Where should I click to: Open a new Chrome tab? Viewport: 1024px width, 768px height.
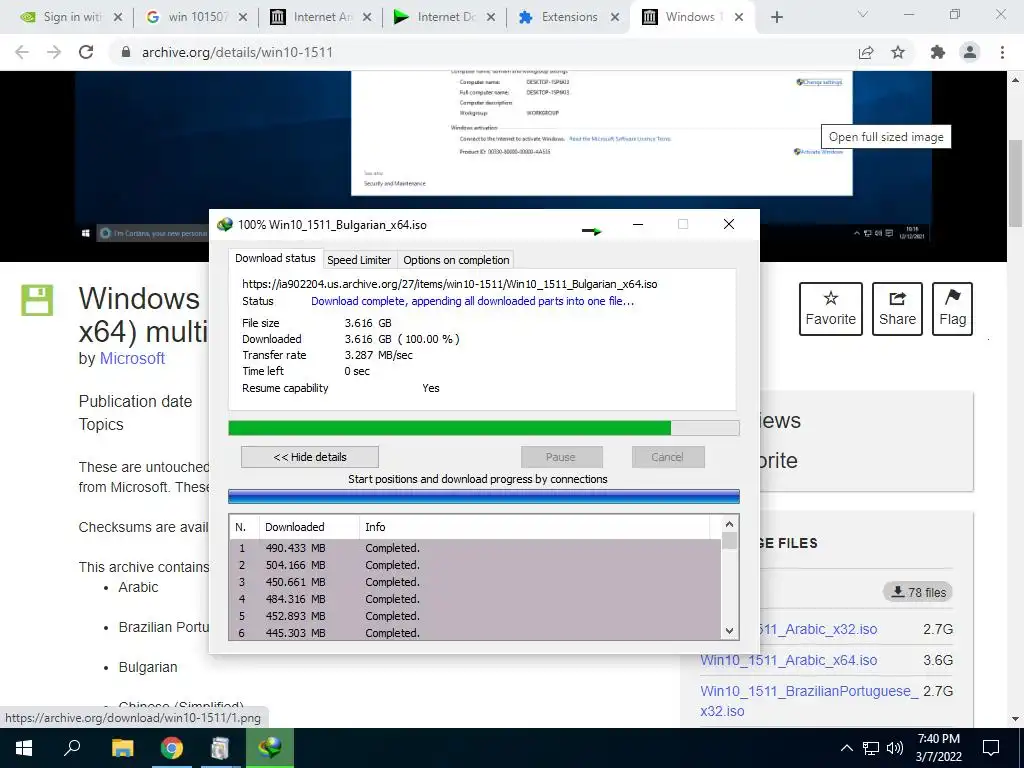coord(776,17)
